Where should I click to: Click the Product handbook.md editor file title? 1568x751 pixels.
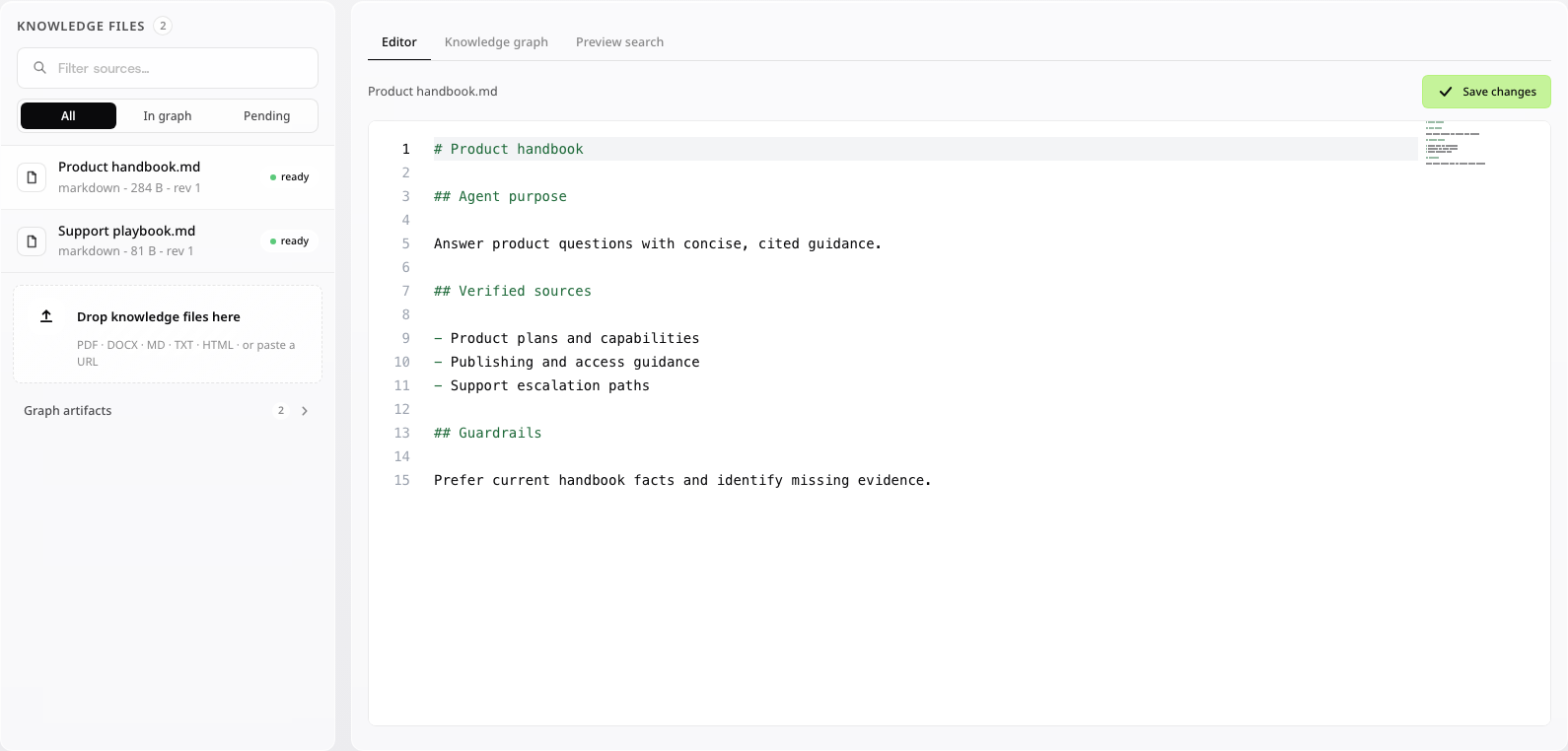[x=433, y=91]
